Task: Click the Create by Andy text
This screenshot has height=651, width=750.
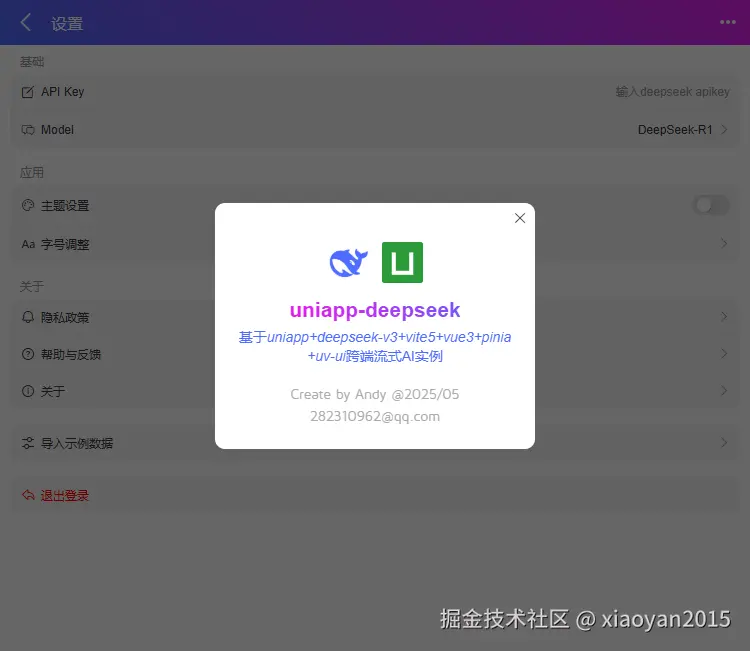Action: (375, 394)
